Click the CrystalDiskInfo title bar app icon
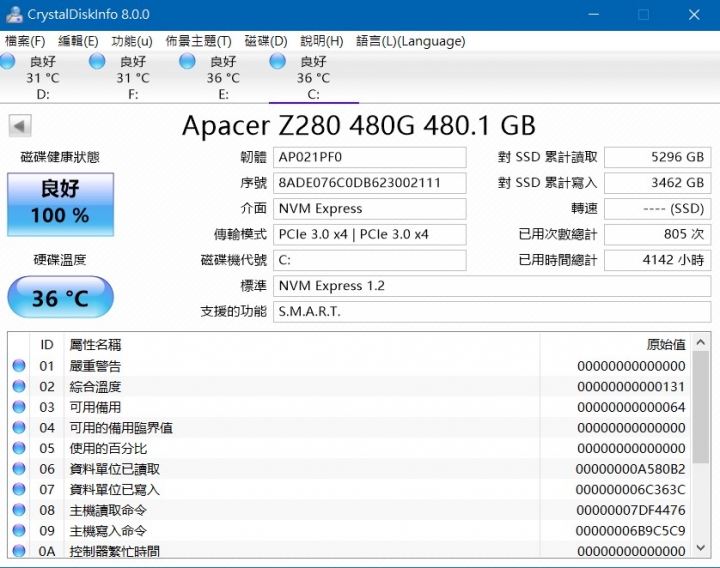The width and height of the screenshot is (720, 568). click(13, 14)
